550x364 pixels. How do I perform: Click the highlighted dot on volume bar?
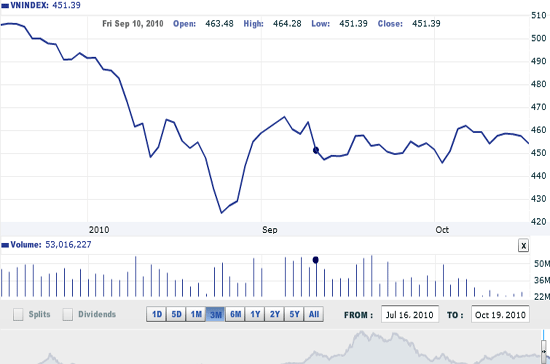316,260
